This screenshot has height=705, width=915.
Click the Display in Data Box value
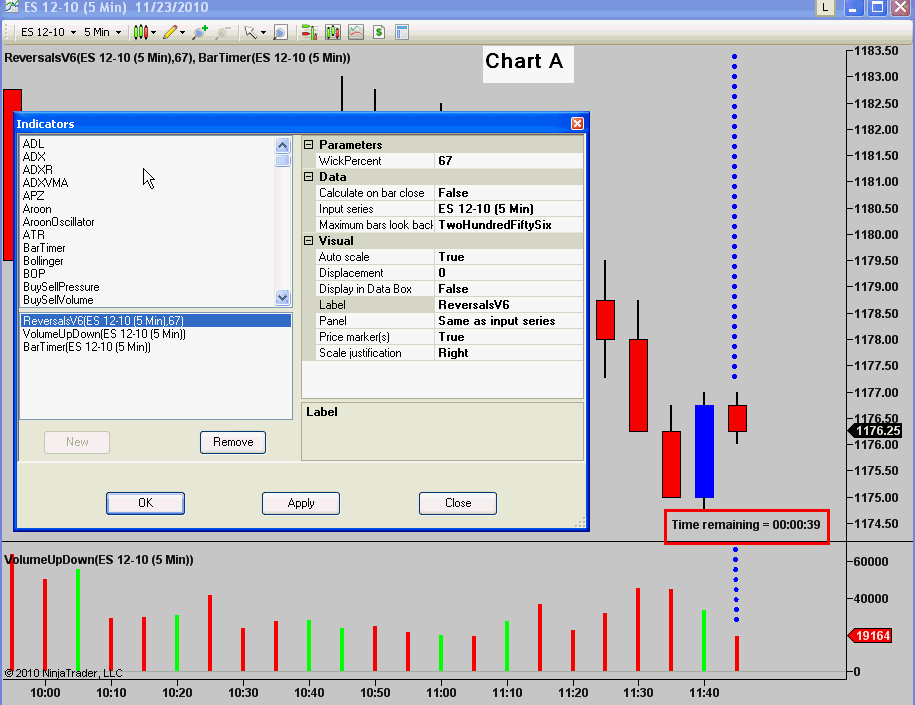(x=509, y=289)
